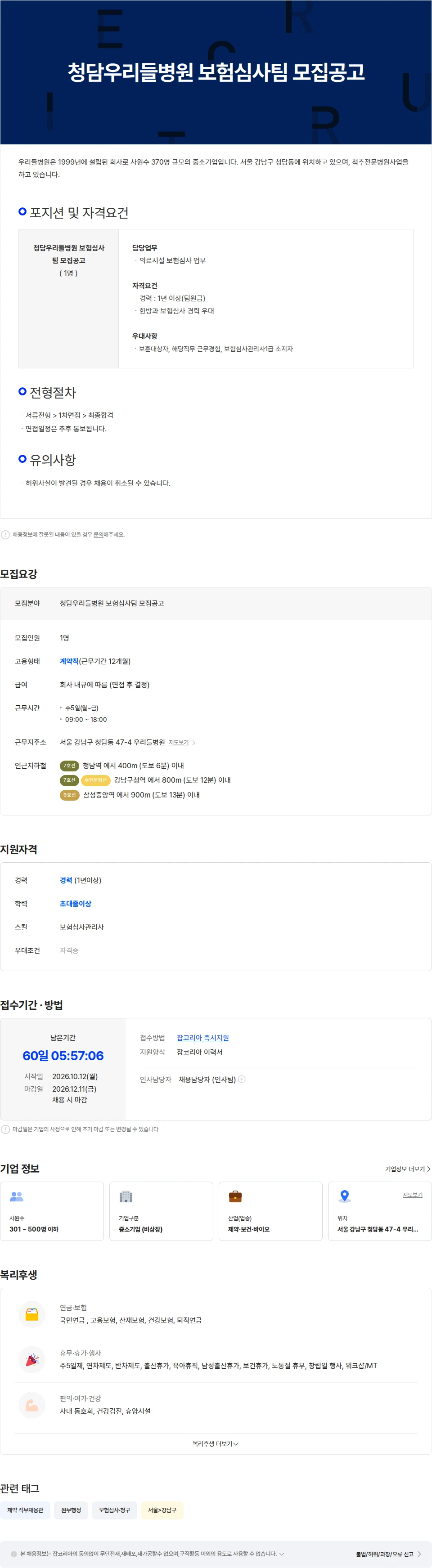Click the remaining time countdown 60일
This screenshot has width=432, height=1568.
63,1056
